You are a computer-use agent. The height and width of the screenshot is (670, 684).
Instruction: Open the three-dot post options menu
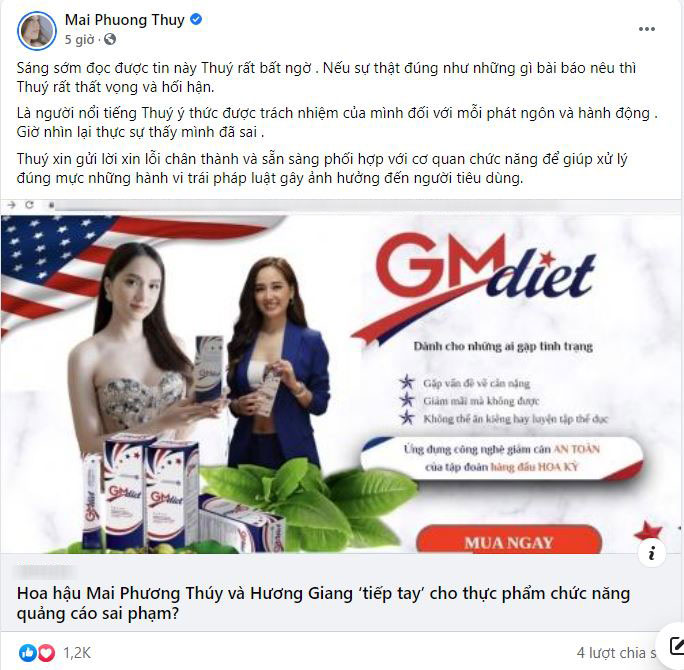(646, 29)
